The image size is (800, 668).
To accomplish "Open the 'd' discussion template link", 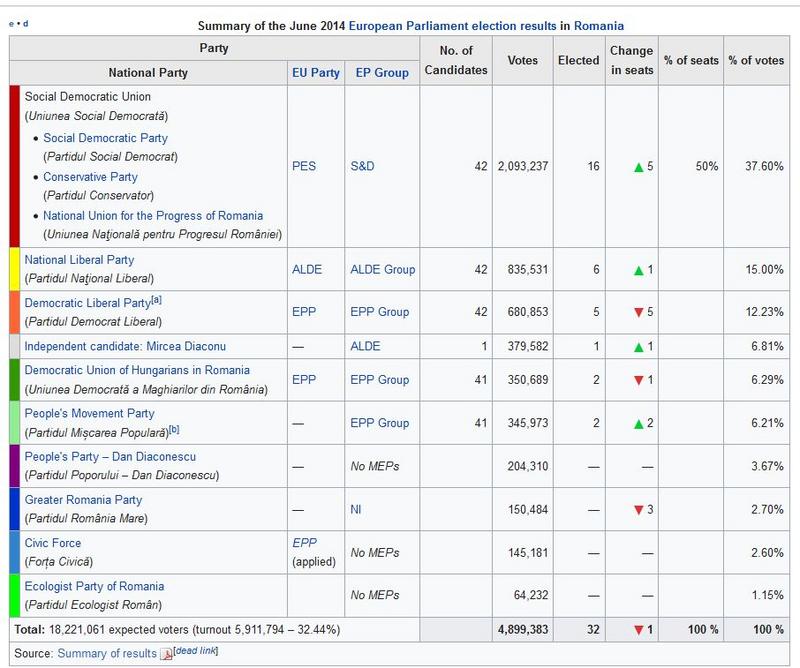I will [x=26, y=24].
